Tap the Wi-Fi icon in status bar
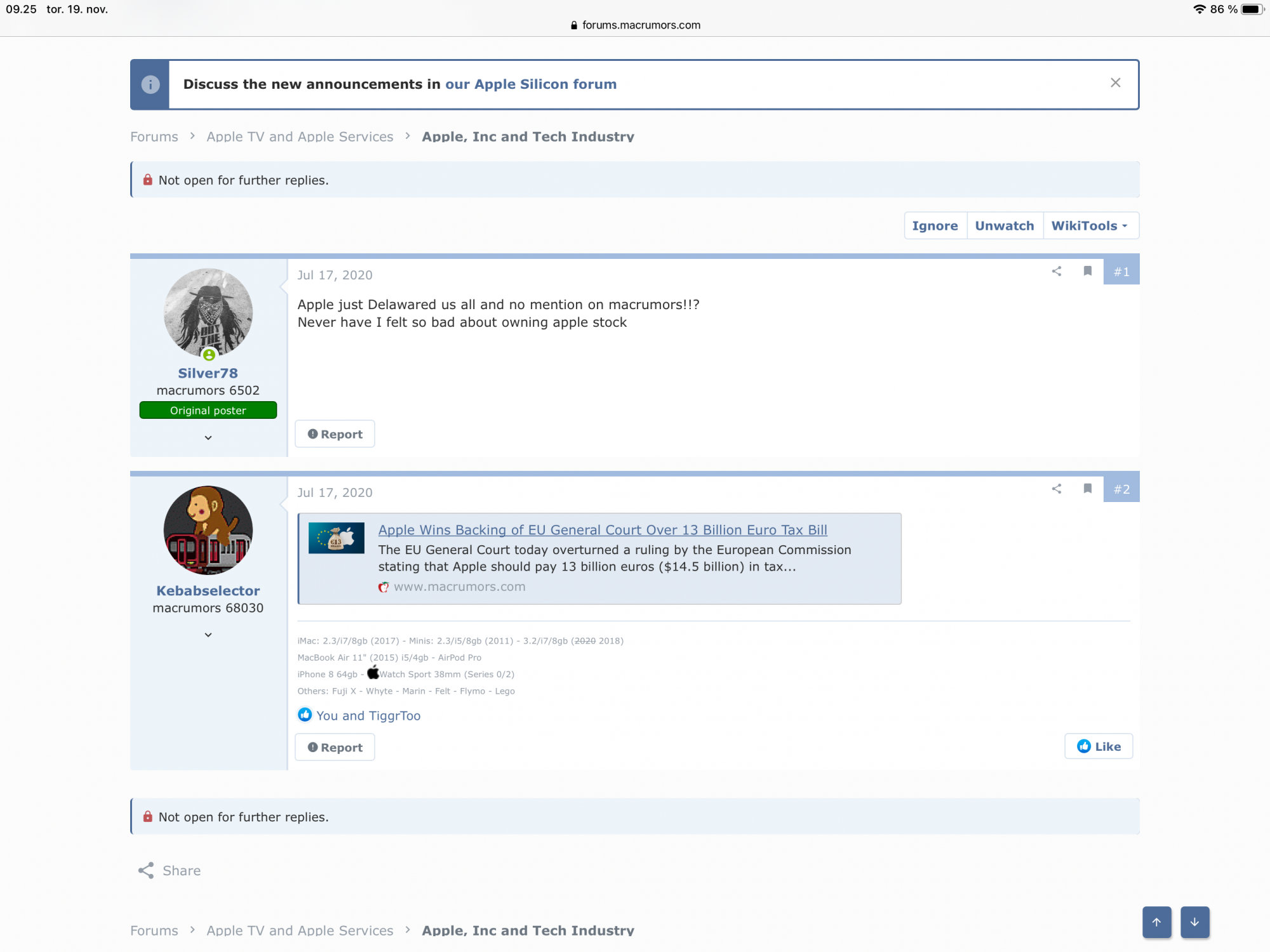 click(x=1200, y=10)
